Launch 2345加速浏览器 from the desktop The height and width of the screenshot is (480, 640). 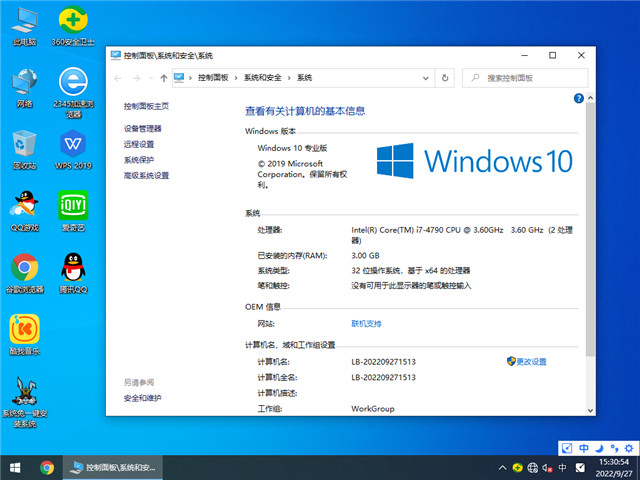(x=73, y=92)
